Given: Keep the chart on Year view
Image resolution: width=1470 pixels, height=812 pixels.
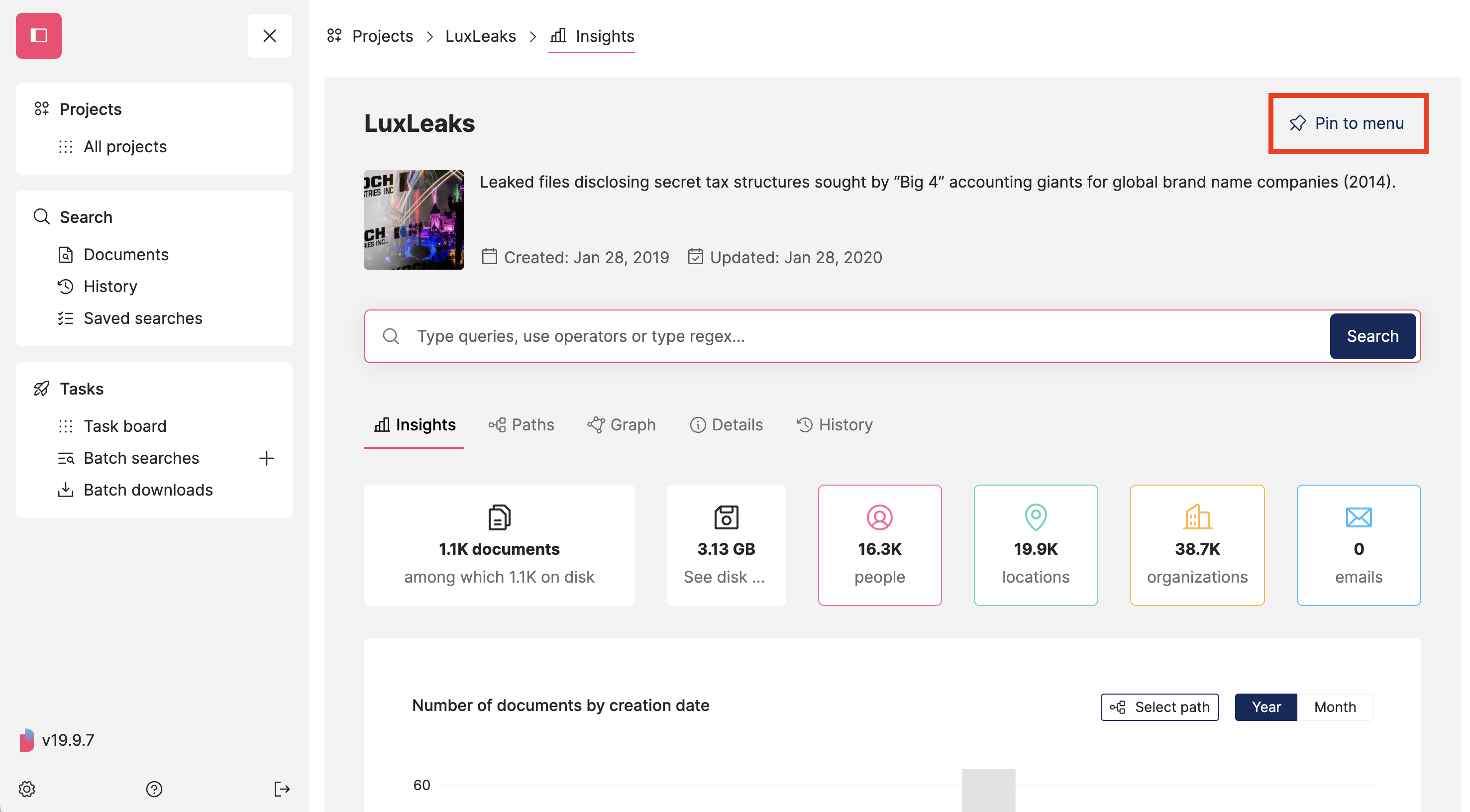Looking at the screenshot, I should 1265,707.
